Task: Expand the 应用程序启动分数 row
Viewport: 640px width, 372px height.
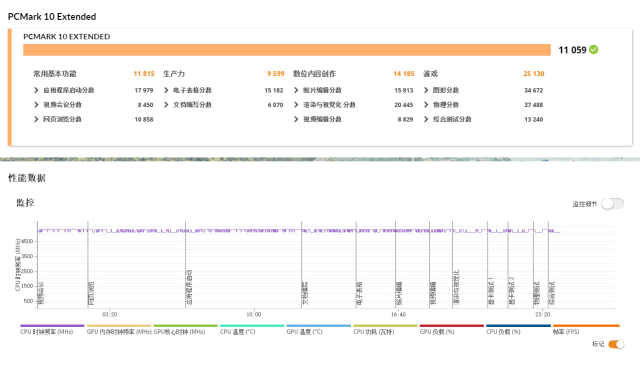Action: tap(36, 90)
